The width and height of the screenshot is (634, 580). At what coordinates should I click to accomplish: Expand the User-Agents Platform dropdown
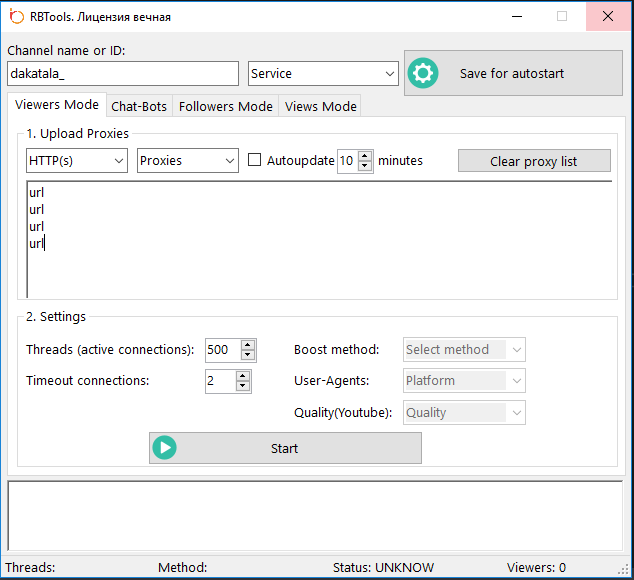(464, 380)
